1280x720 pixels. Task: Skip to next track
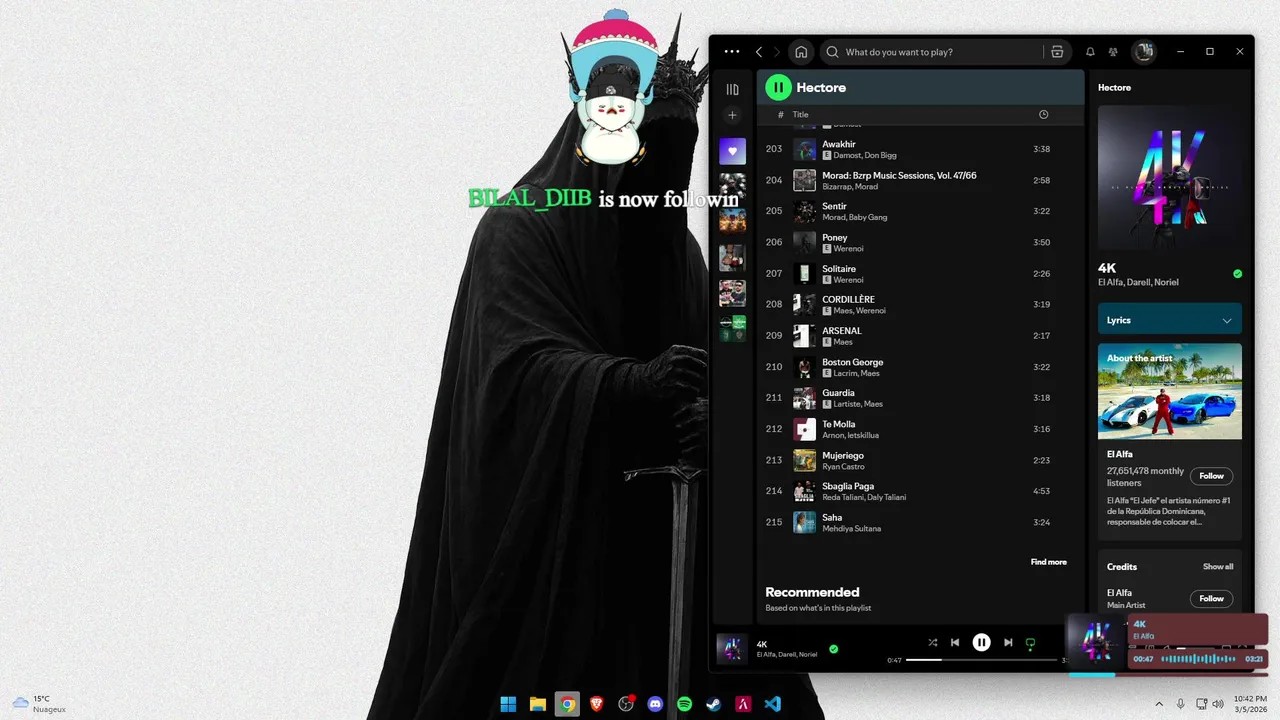pyautogui.click(x=1008, y=642)
